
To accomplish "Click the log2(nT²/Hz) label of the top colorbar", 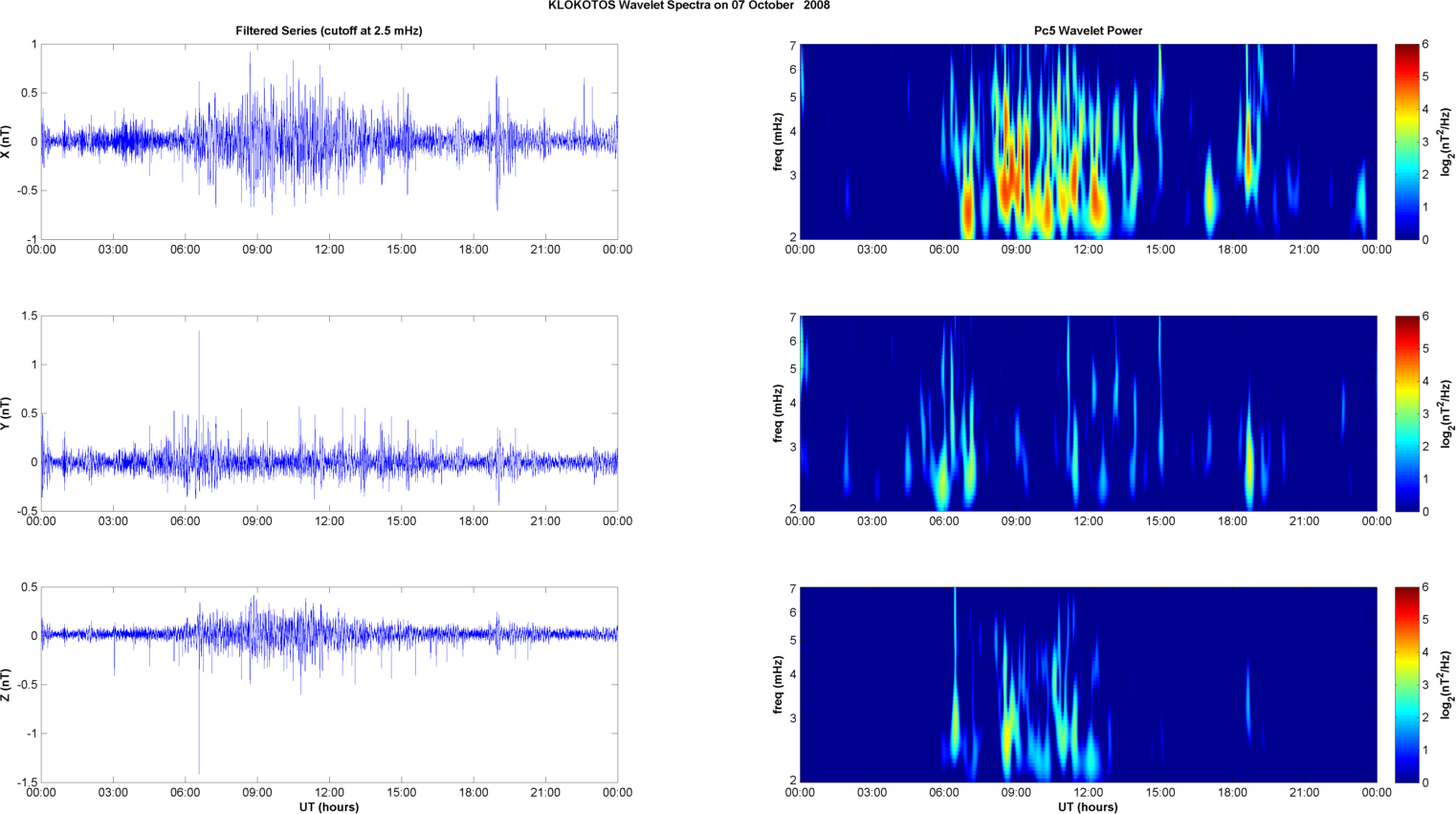I will pos(1447,142).
